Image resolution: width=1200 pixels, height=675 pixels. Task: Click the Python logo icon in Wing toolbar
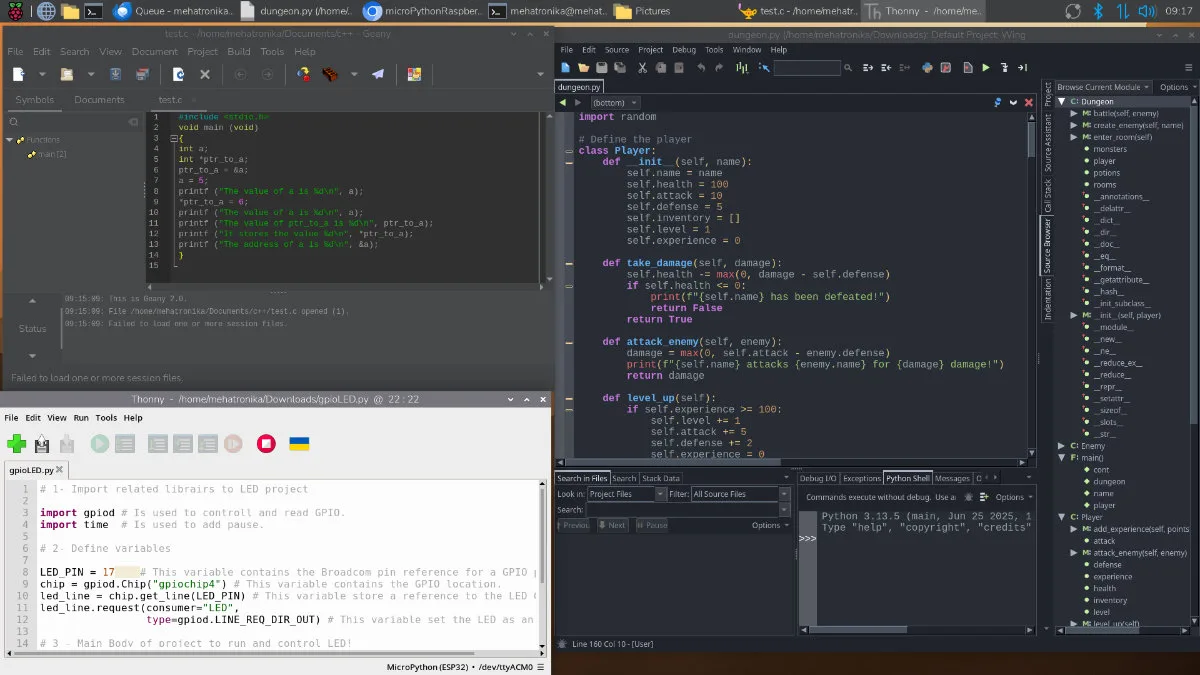tap(927, 68)
